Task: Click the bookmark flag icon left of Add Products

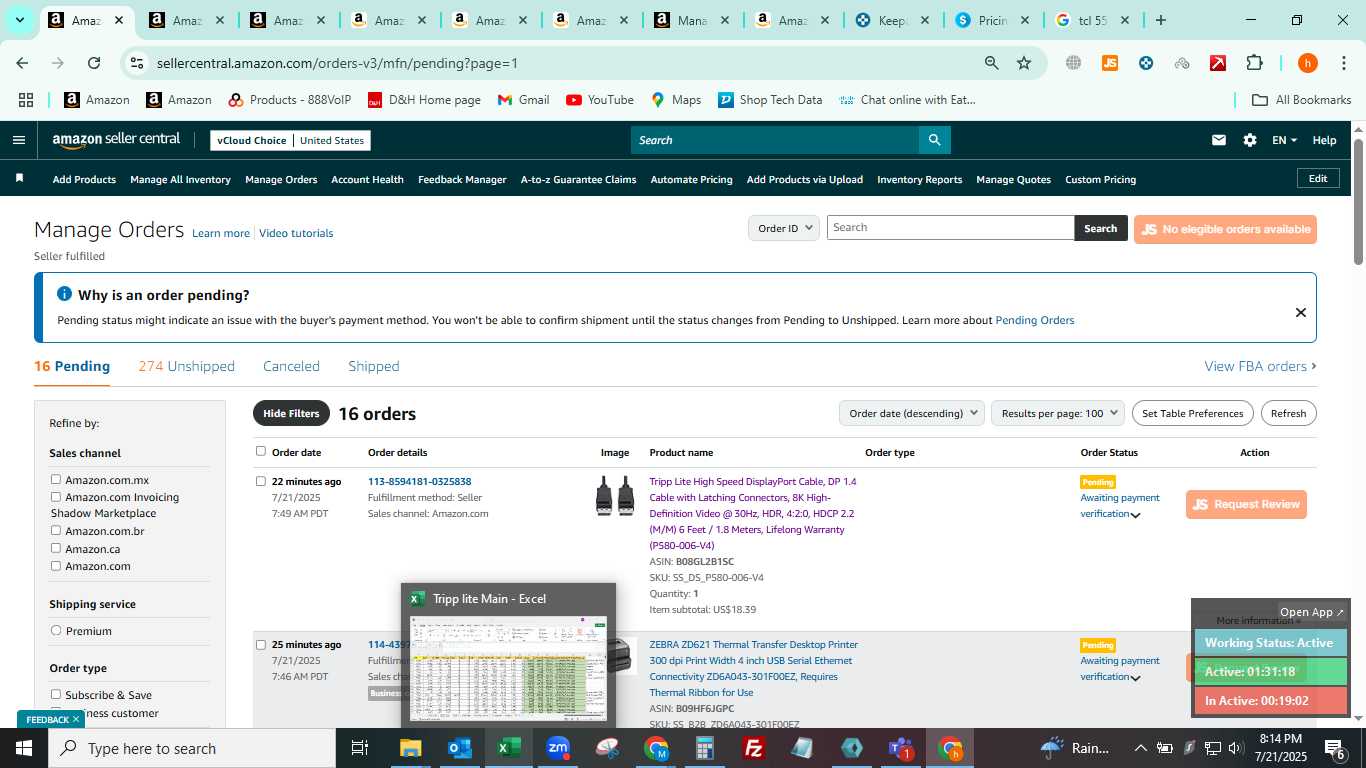Action: click(19, 178)
